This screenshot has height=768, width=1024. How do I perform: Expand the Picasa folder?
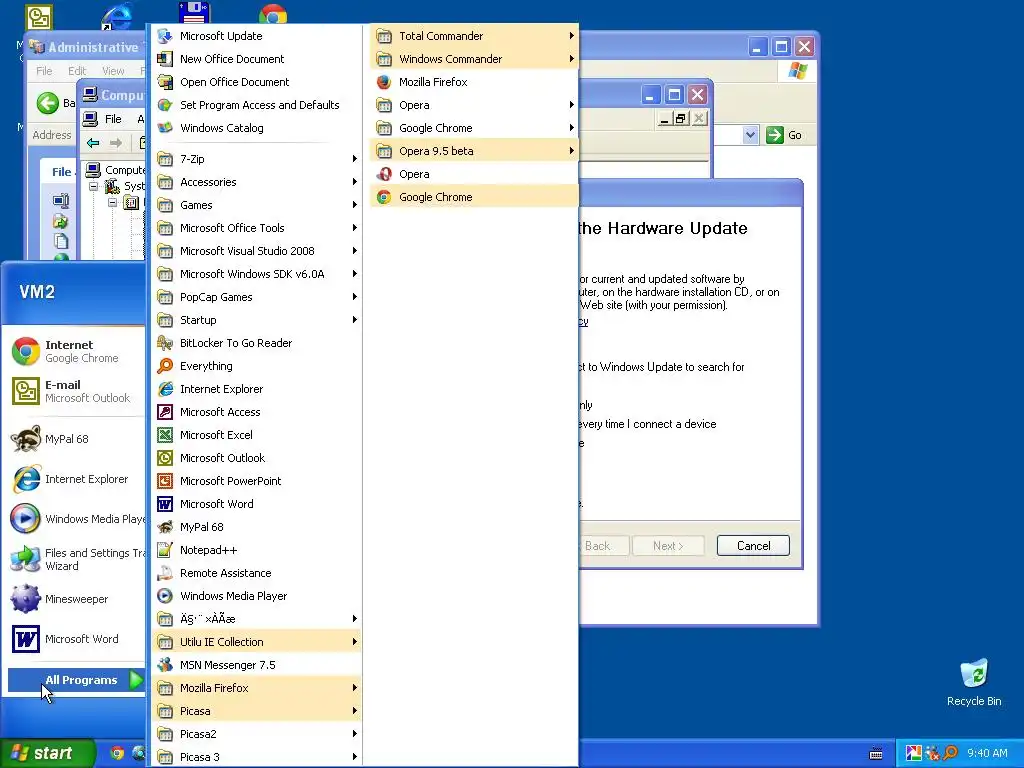256,711
